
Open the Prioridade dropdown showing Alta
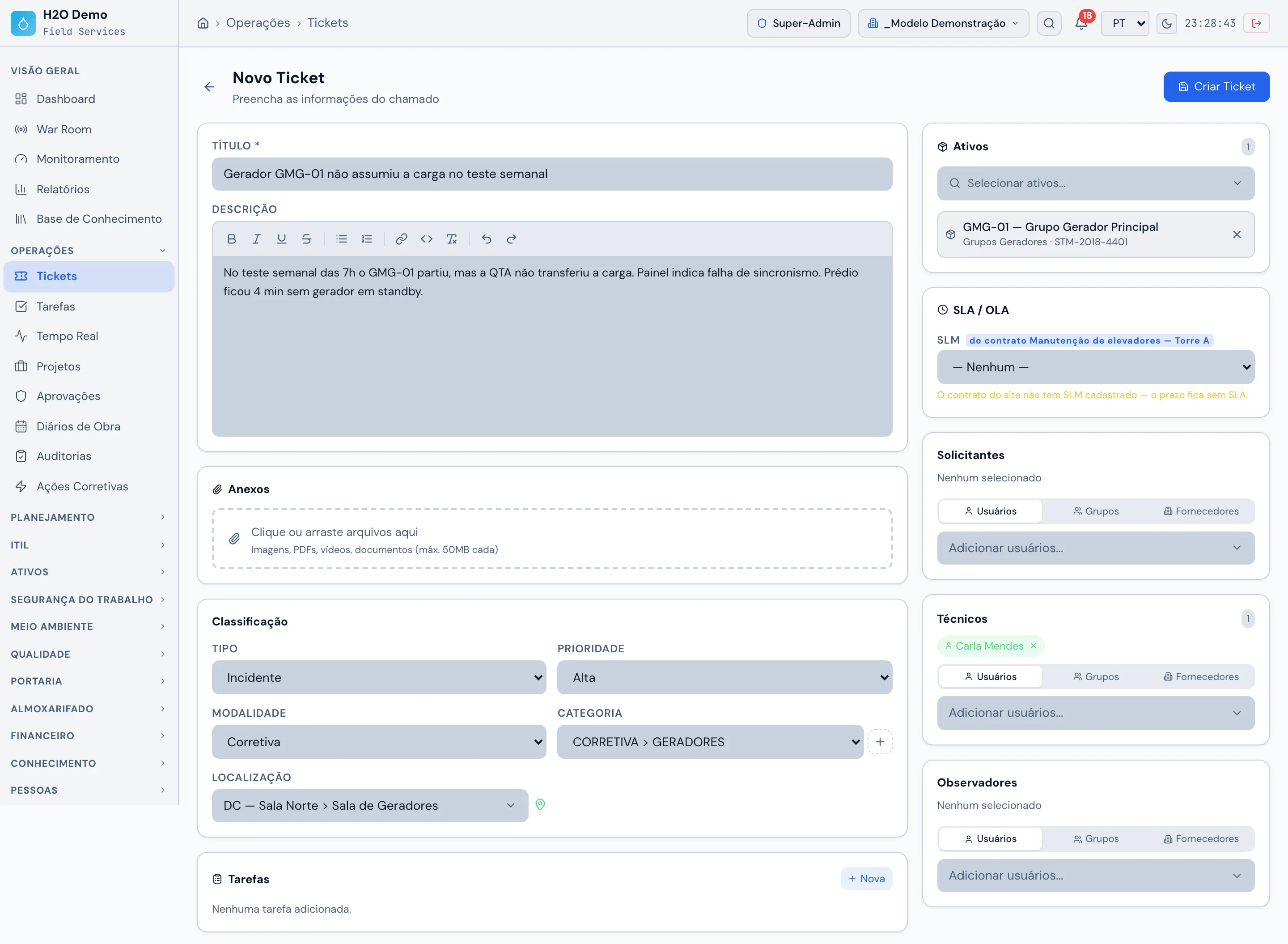point(725,677)
